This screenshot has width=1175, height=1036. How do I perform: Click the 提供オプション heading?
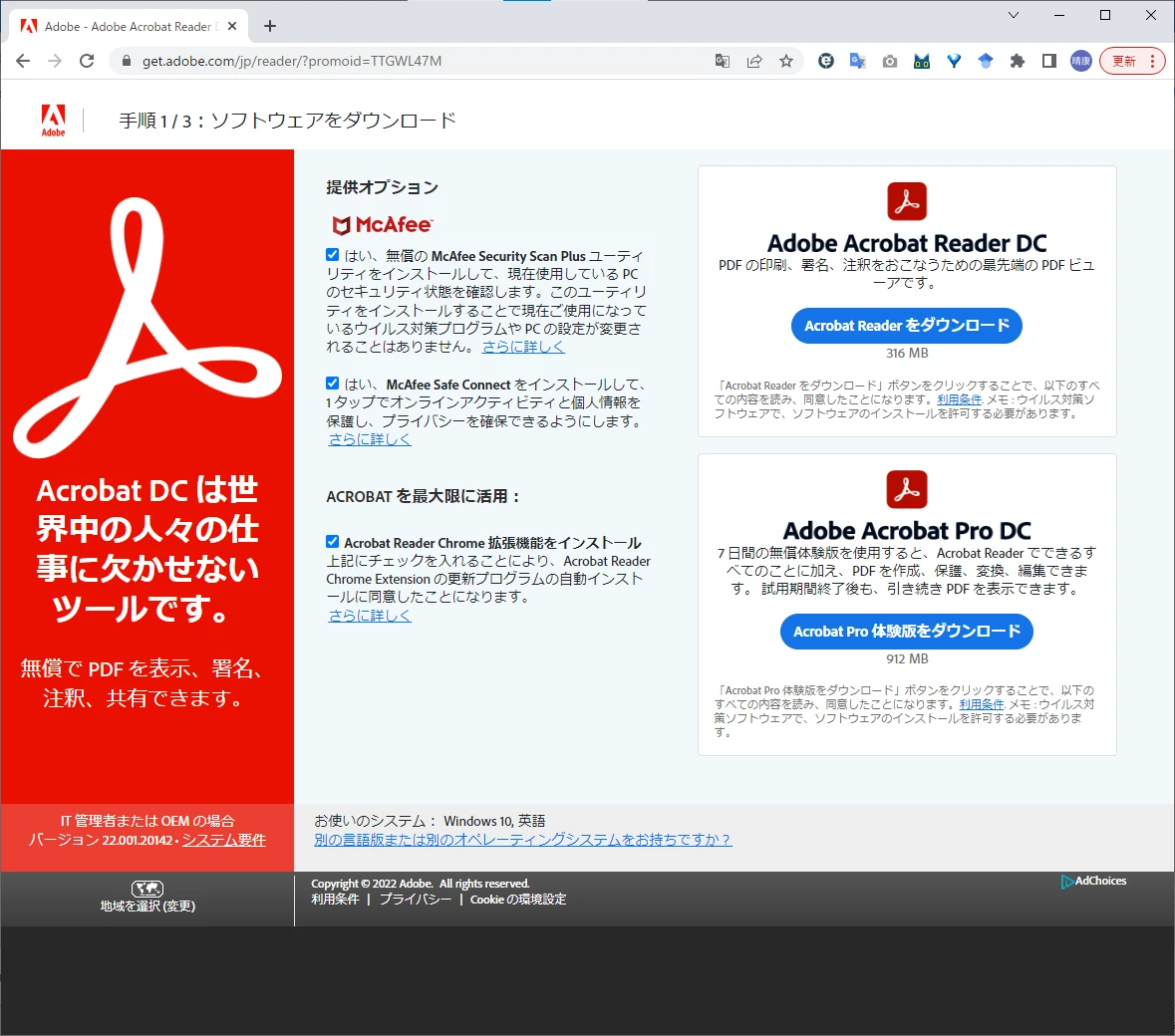[382, 187]
